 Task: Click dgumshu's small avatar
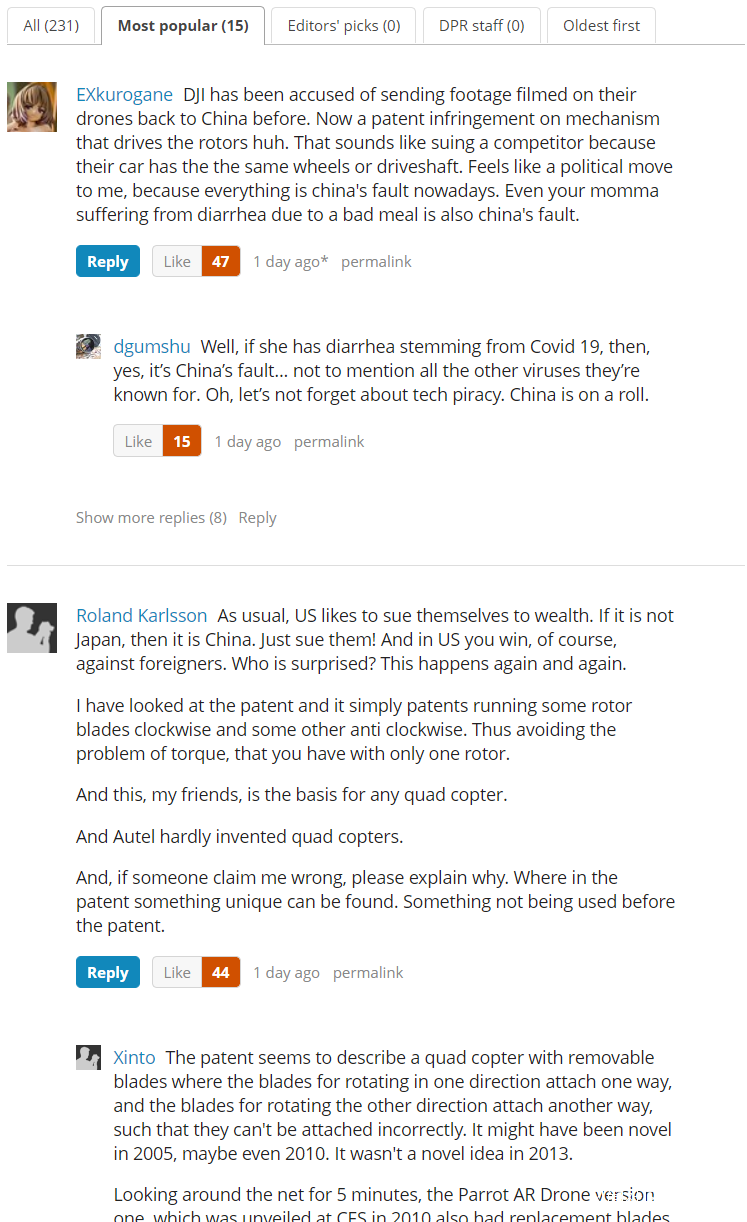pos(88,346)
